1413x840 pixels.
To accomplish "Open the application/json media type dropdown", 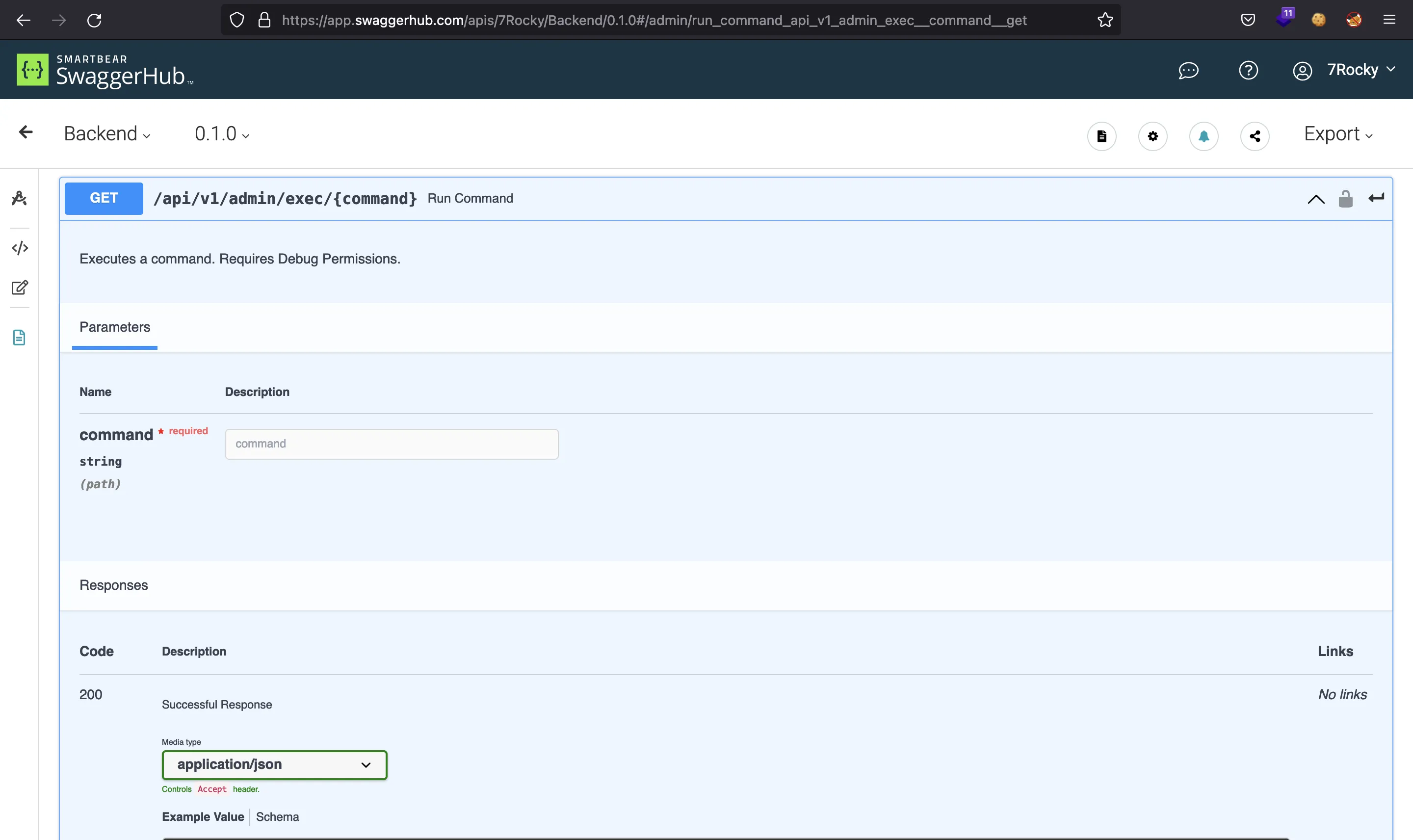I will [x=274, y=765].
